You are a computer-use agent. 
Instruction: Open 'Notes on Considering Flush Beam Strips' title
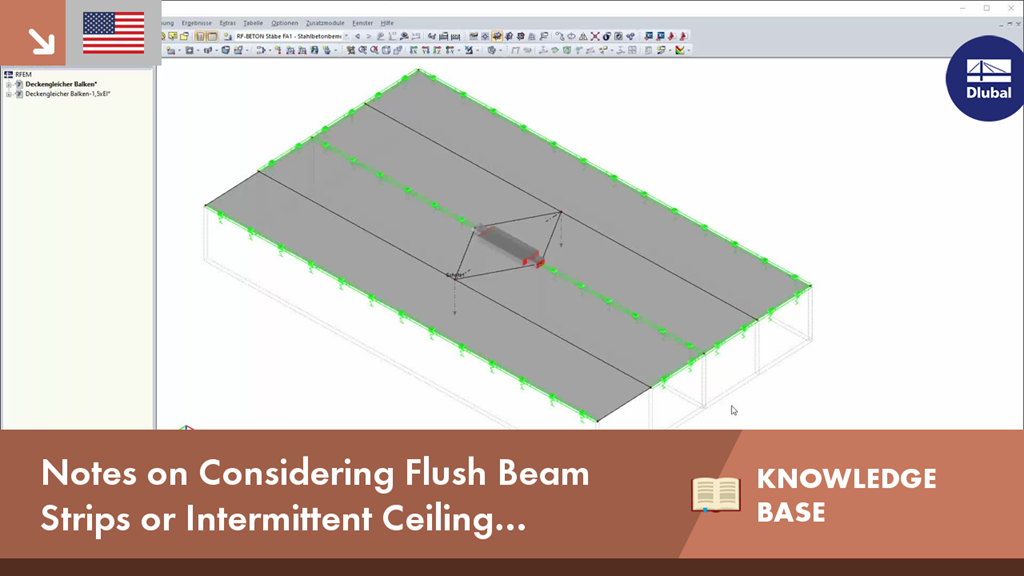pyautogui.click(x=315, y=495)
